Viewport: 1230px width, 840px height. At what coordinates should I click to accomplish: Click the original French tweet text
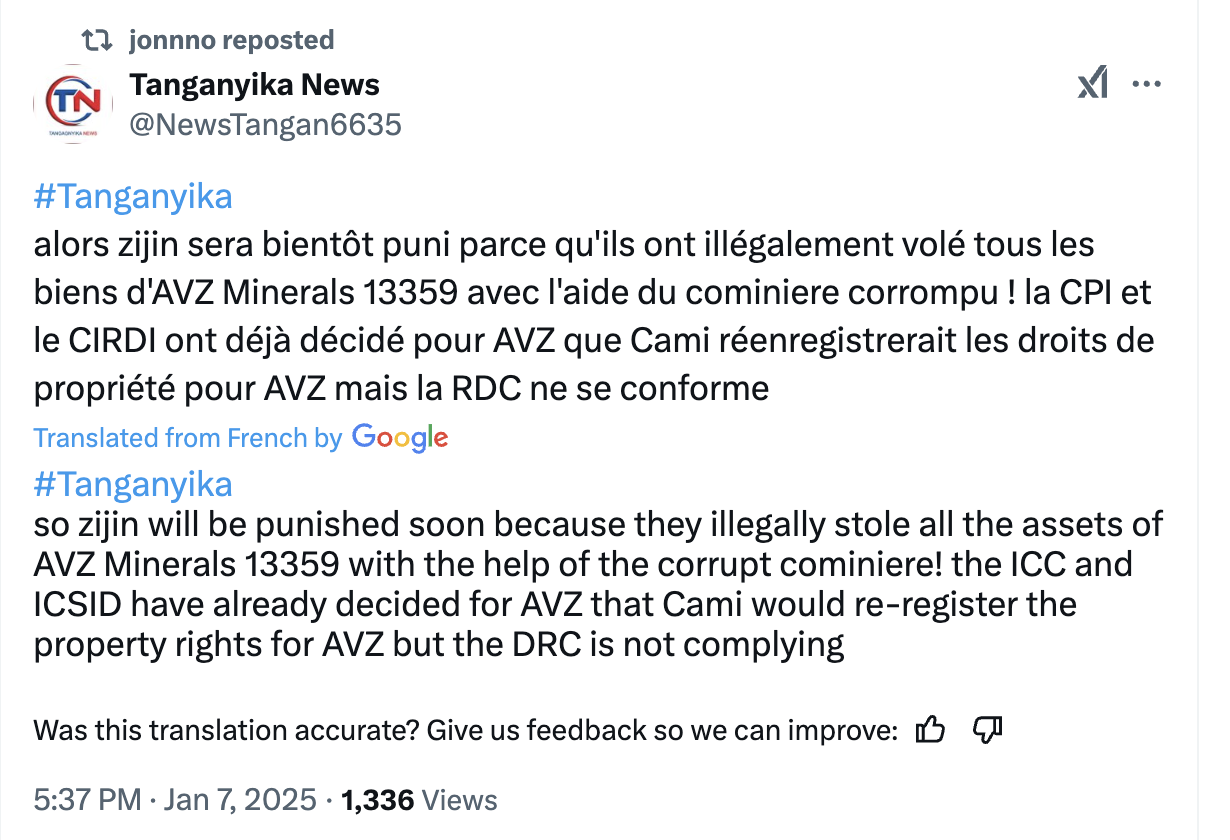pos(594,316)
